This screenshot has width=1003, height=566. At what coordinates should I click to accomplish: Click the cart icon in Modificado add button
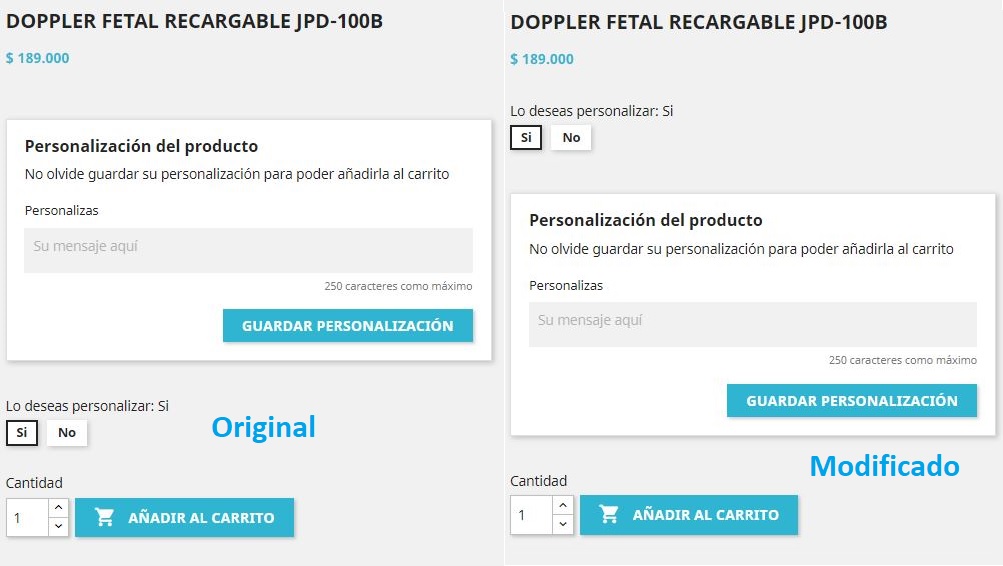[x=609, y=514]
